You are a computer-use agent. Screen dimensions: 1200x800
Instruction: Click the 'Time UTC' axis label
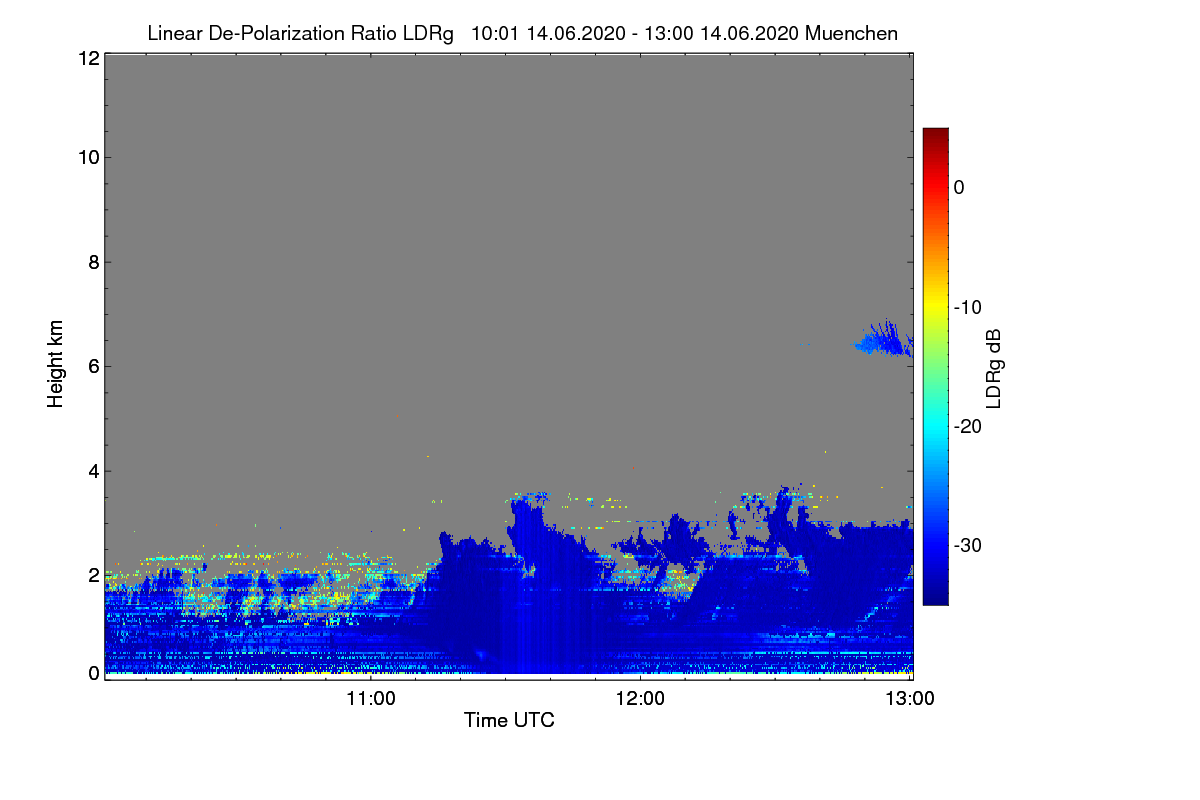click(509, 720)
